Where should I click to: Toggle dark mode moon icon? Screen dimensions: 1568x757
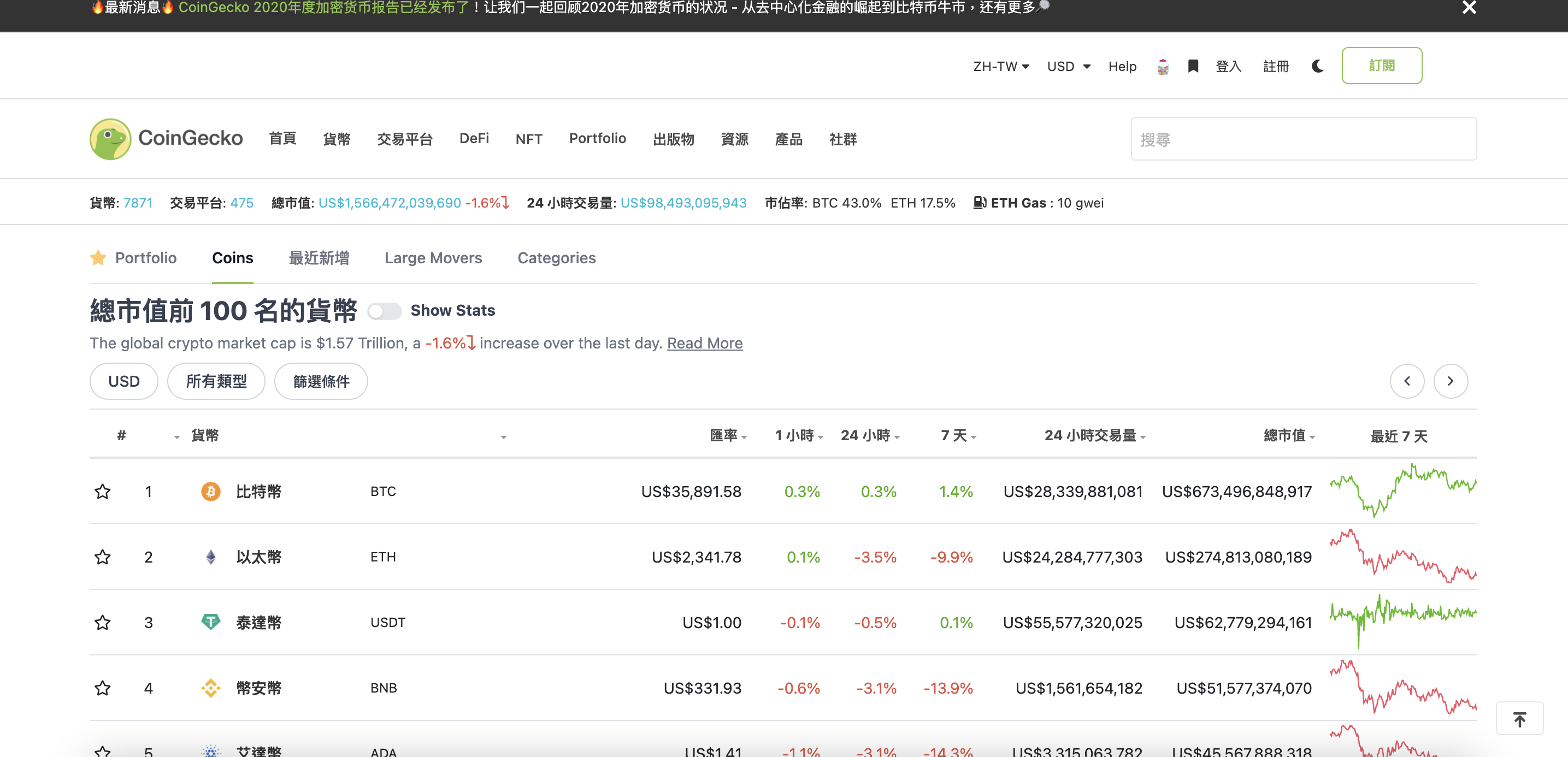[1318, 66]
